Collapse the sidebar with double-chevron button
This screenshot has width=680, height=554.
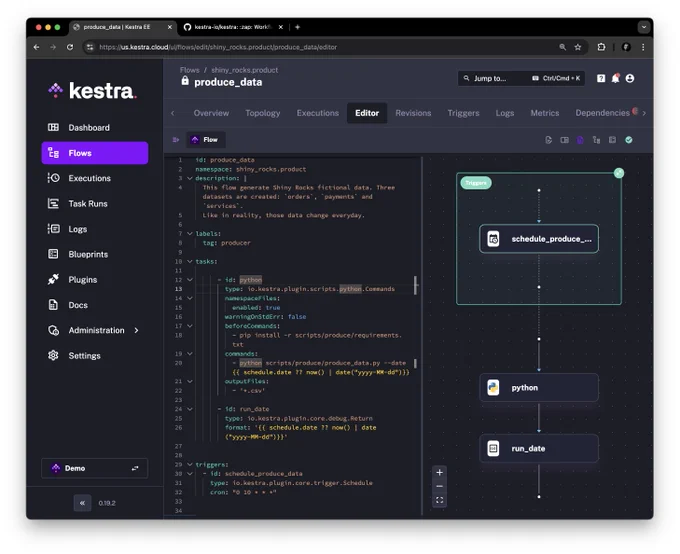pyautogui.click(x=82, y=503)
